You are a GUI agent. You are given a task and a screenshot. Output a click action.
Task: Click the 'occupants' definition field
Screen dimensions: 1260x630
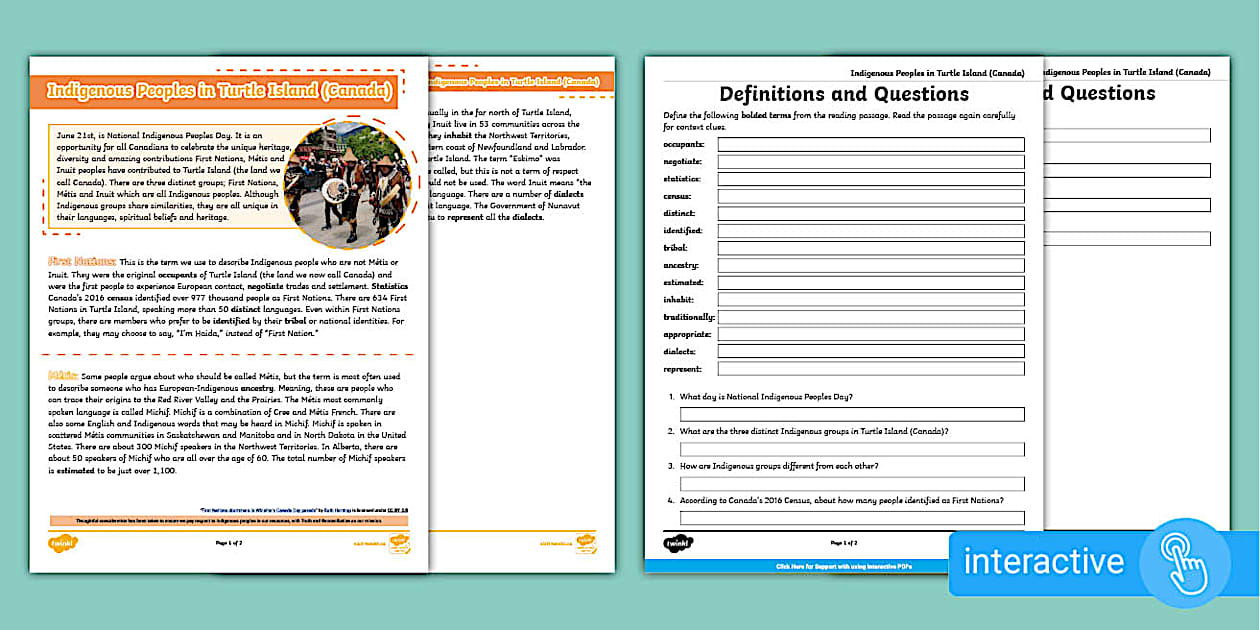tap(870, 145)
